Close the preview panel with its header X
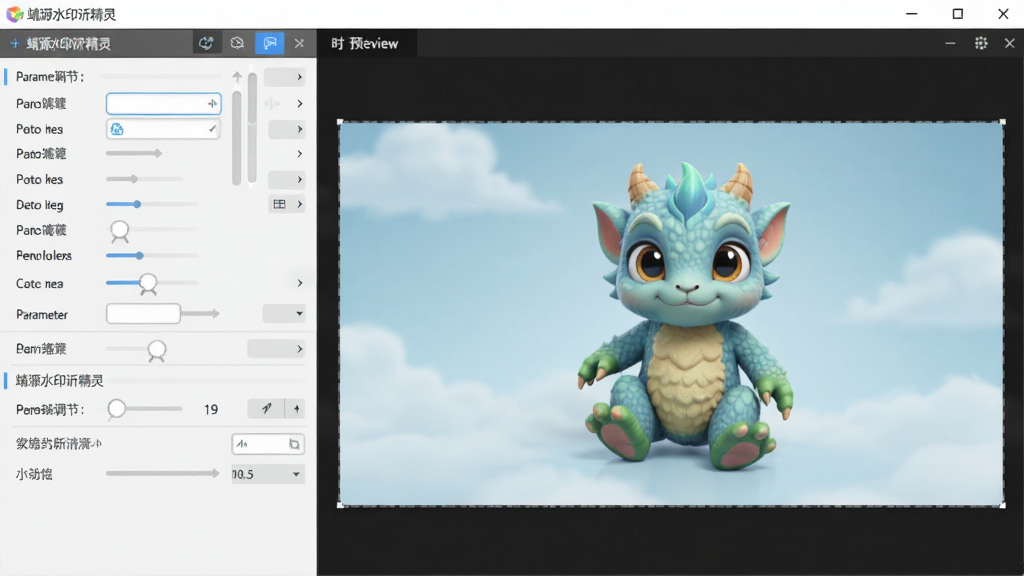The image size is (1024, 576). click(1010, 44)
